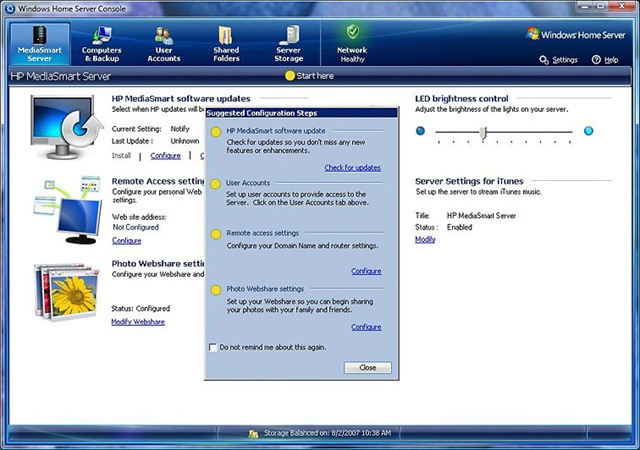Click yellow dot beside User Accounts step
The height and width of the screenshot is (450, 640).
tap(215, 184)
